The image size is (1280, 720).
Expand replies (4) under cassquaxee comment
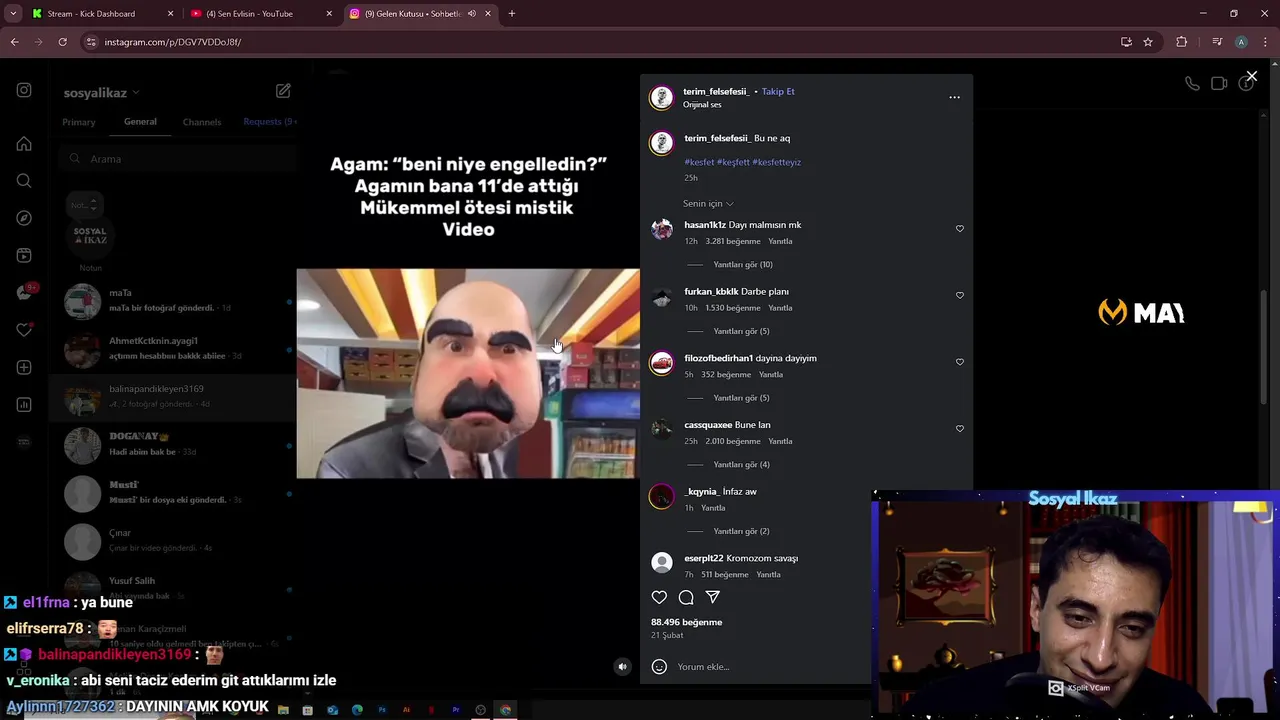741,465
